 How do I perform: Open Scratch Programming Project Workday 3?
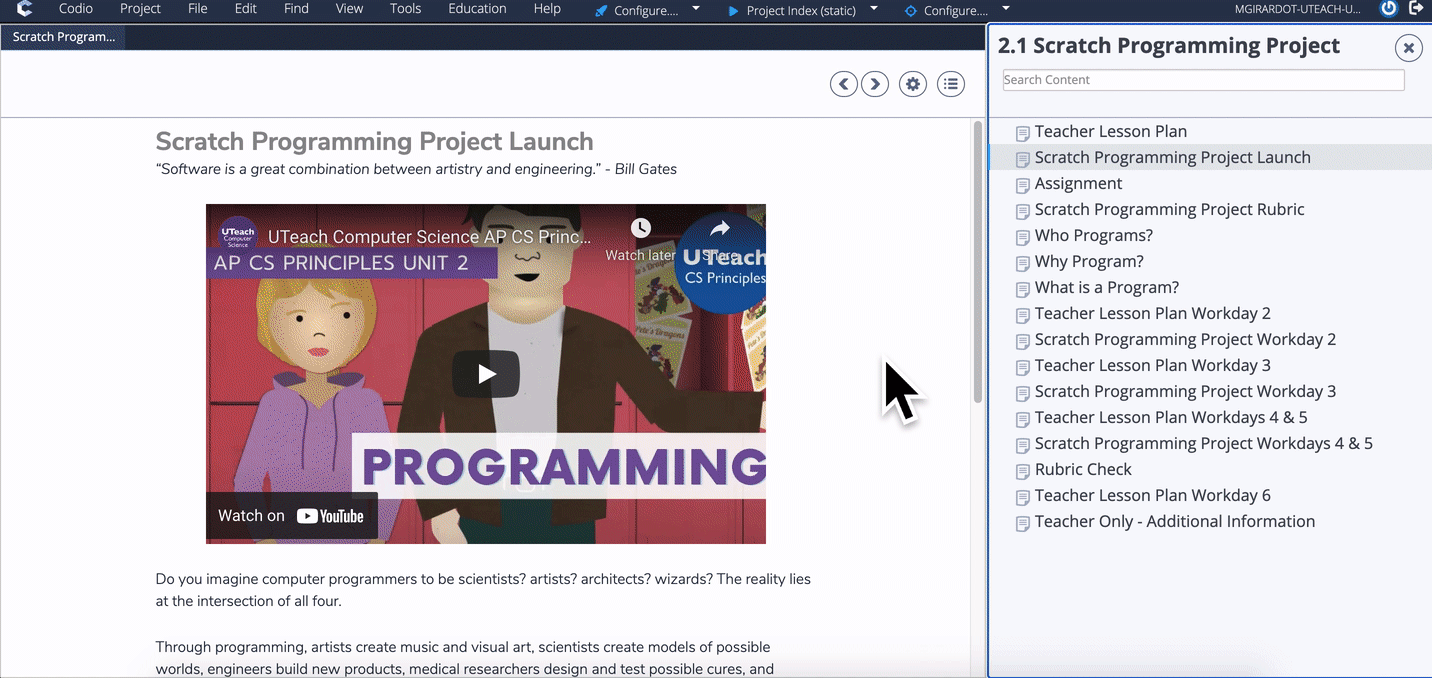1185,391
